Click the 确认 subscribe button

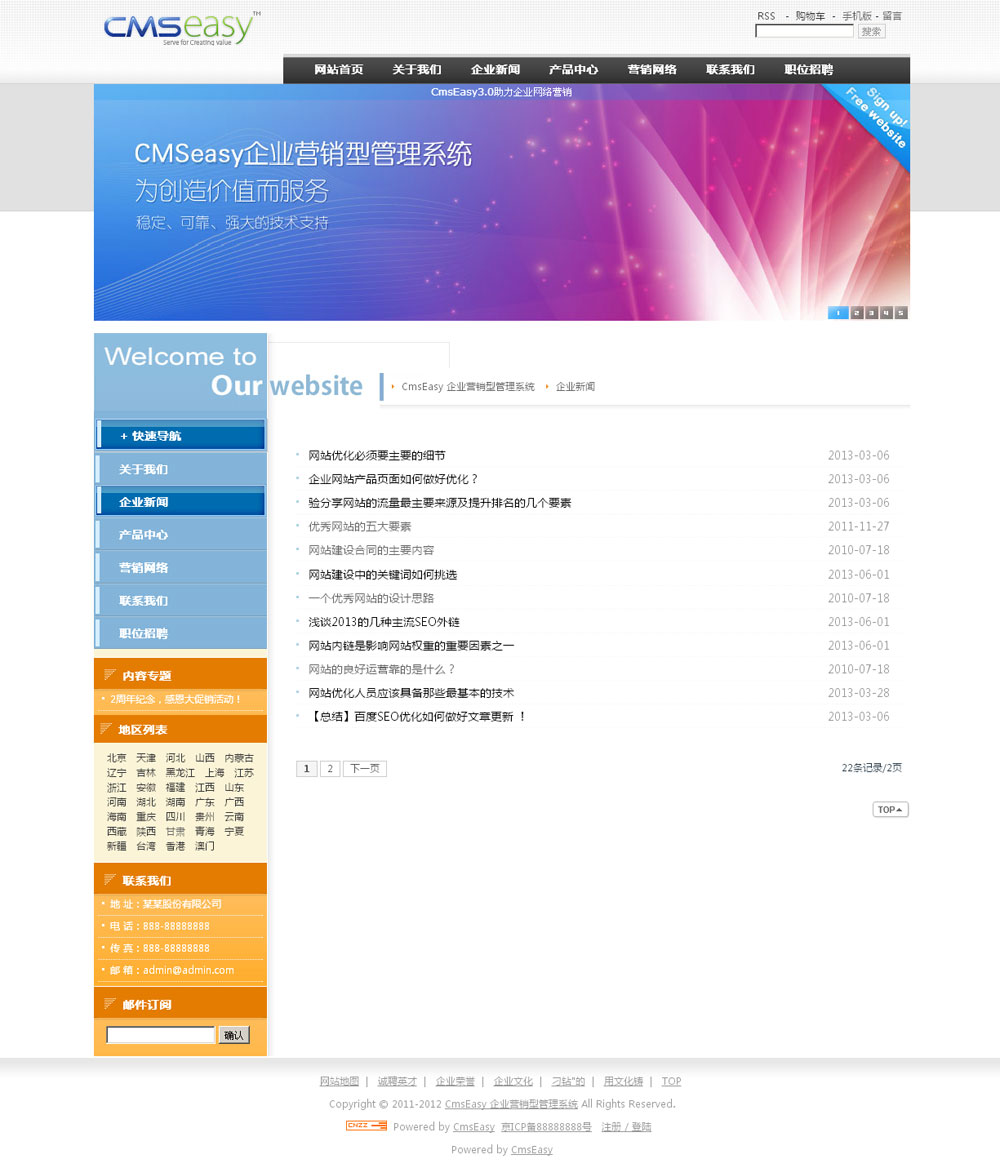click(234, 1035)
